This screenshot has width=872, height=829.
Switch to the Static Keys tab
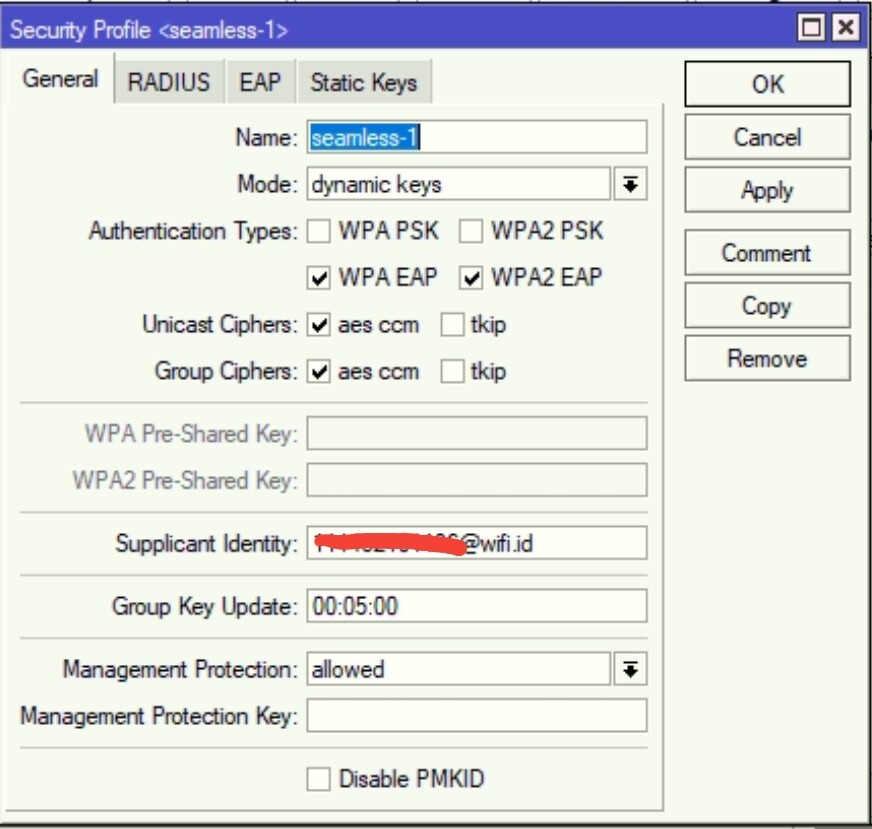coord(364,83)
